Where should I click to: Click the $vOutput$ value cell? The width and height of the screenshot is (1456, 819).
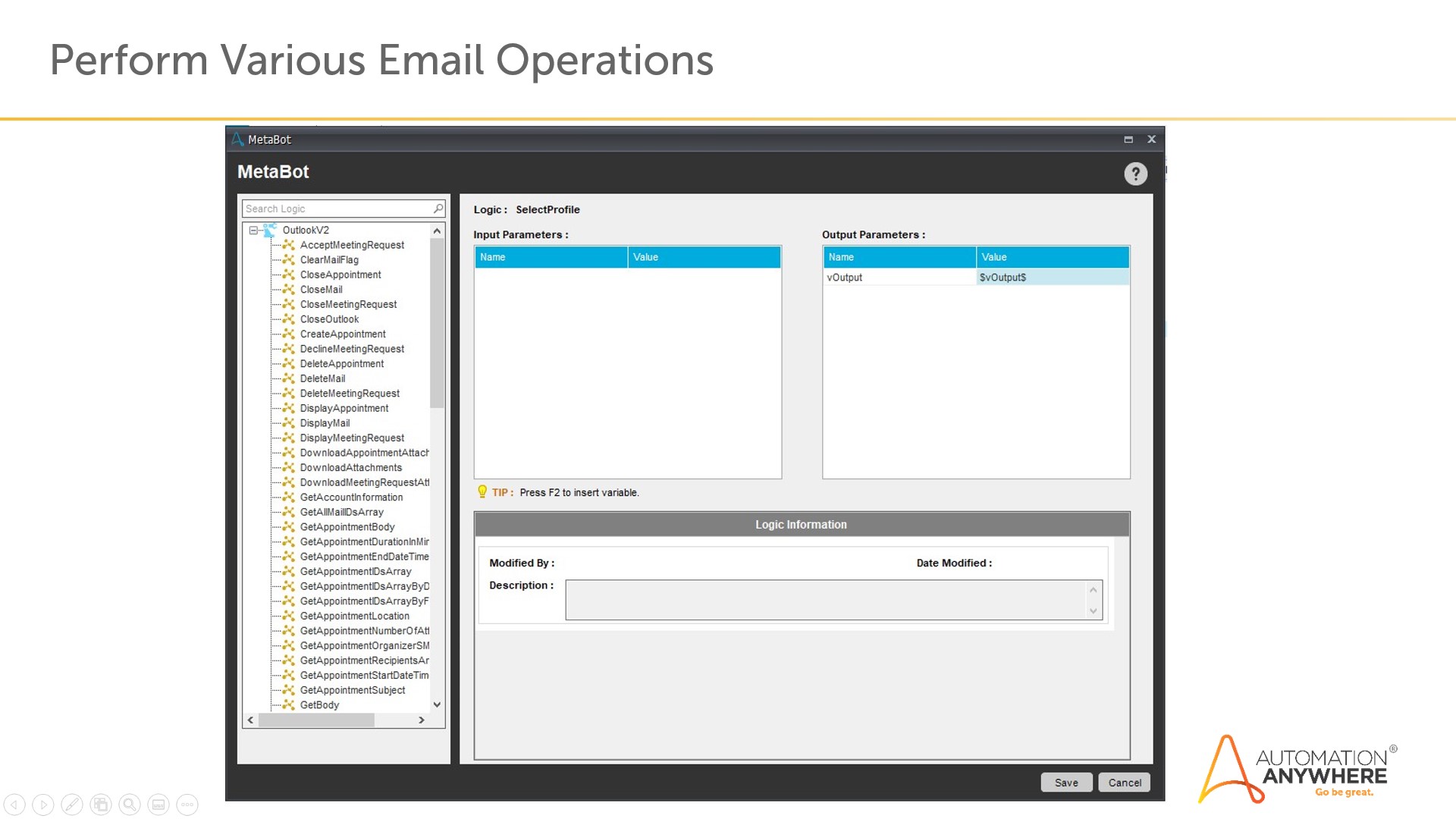(1052, 278)
